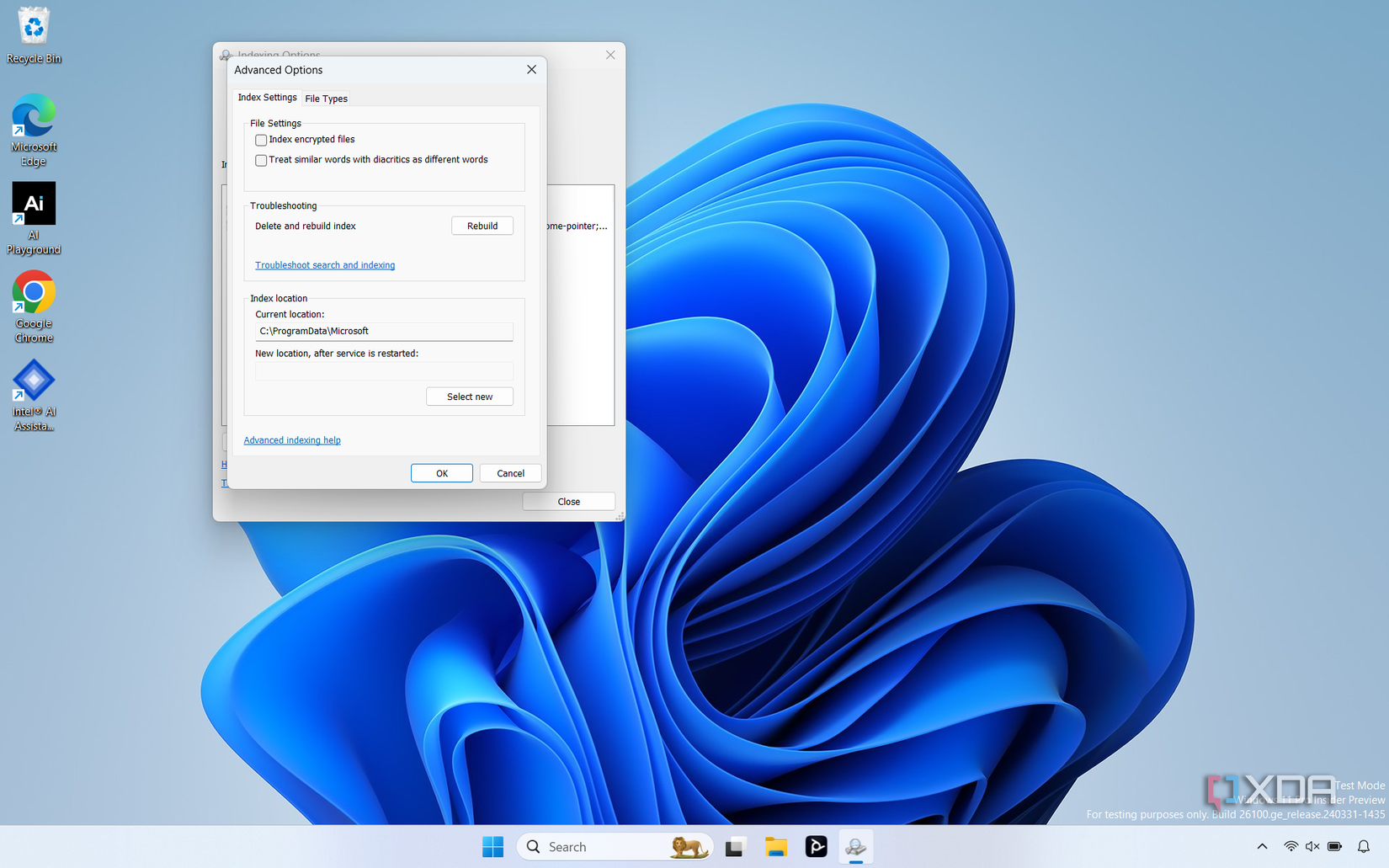Check treat similar words with diacritics option
The width and height of the screenshot is (1389, 868).
261,160
